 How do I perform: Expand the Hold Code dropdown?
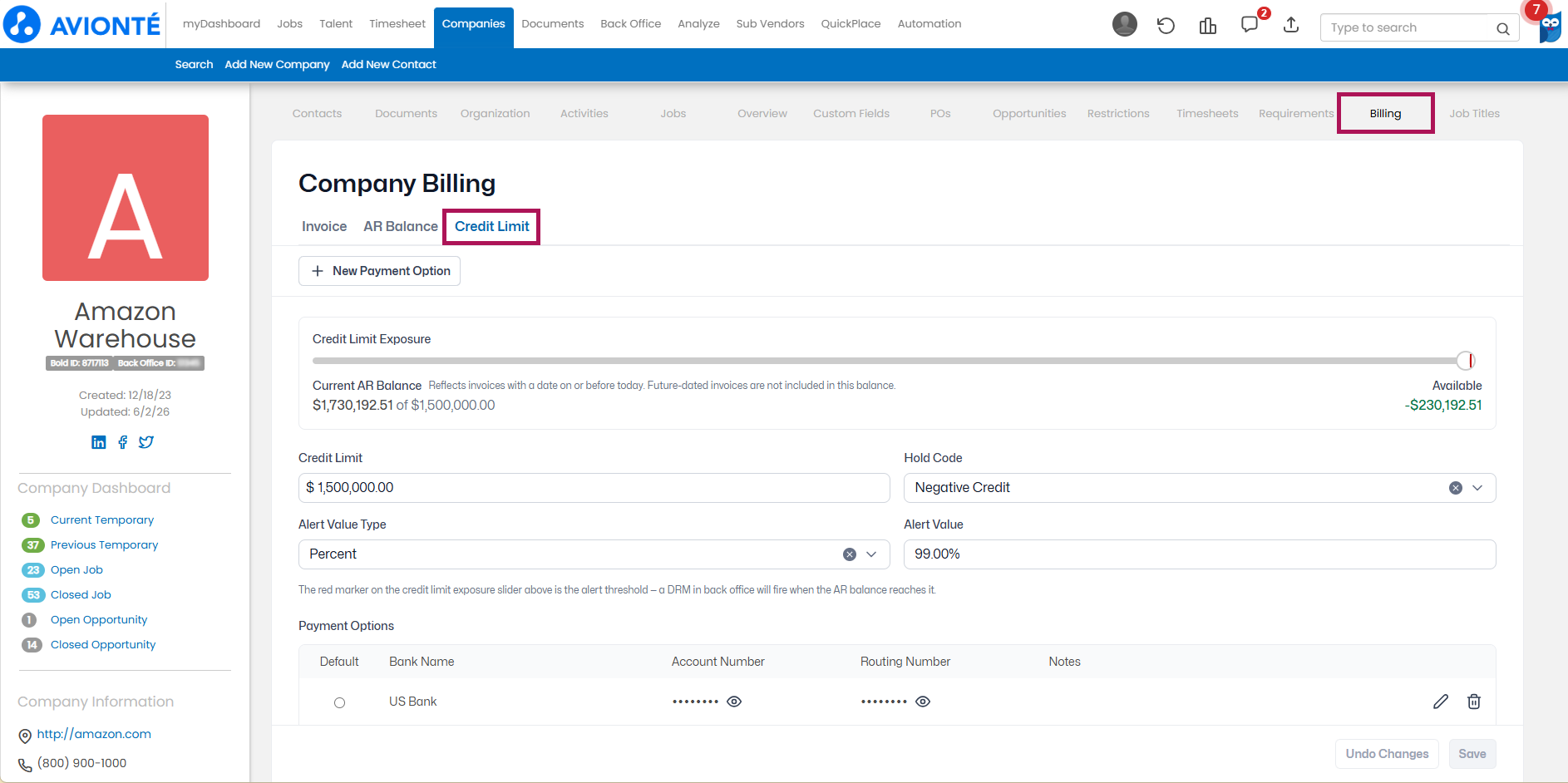pos(1477,488)
